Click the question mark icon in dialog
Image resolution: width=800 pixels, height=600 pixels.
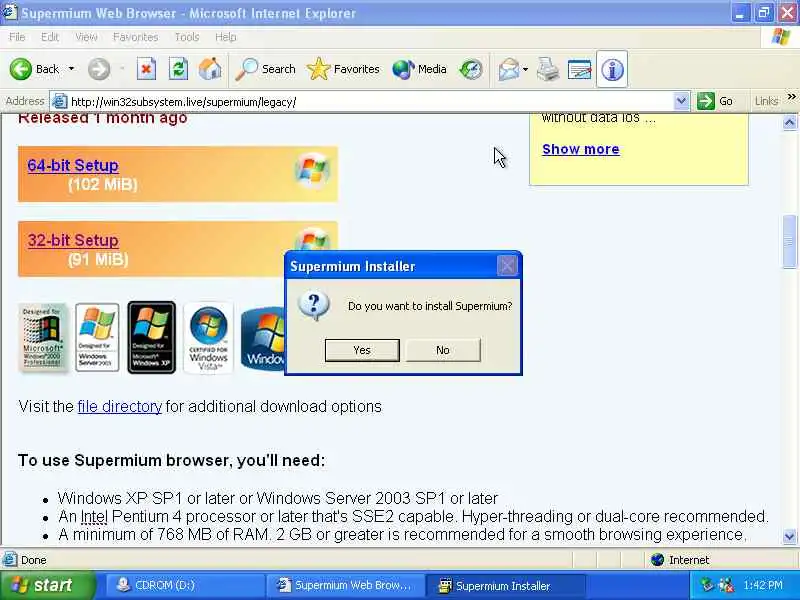(313, 306)
